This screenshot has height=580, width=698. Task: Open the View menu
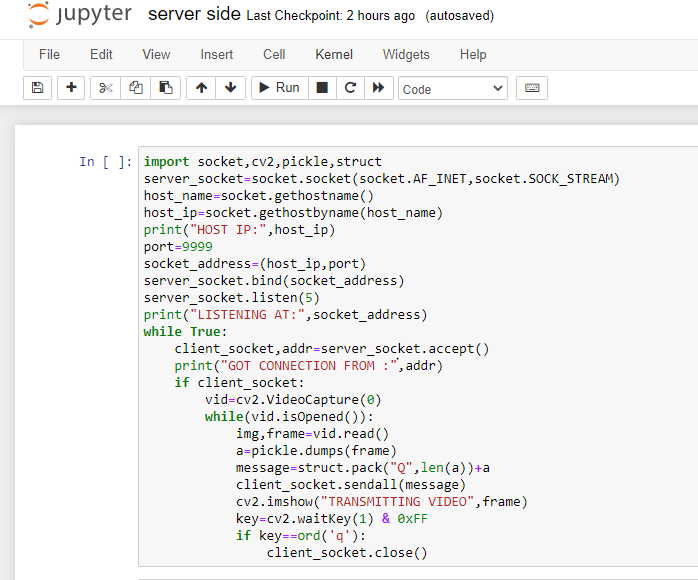coord(156,54)
